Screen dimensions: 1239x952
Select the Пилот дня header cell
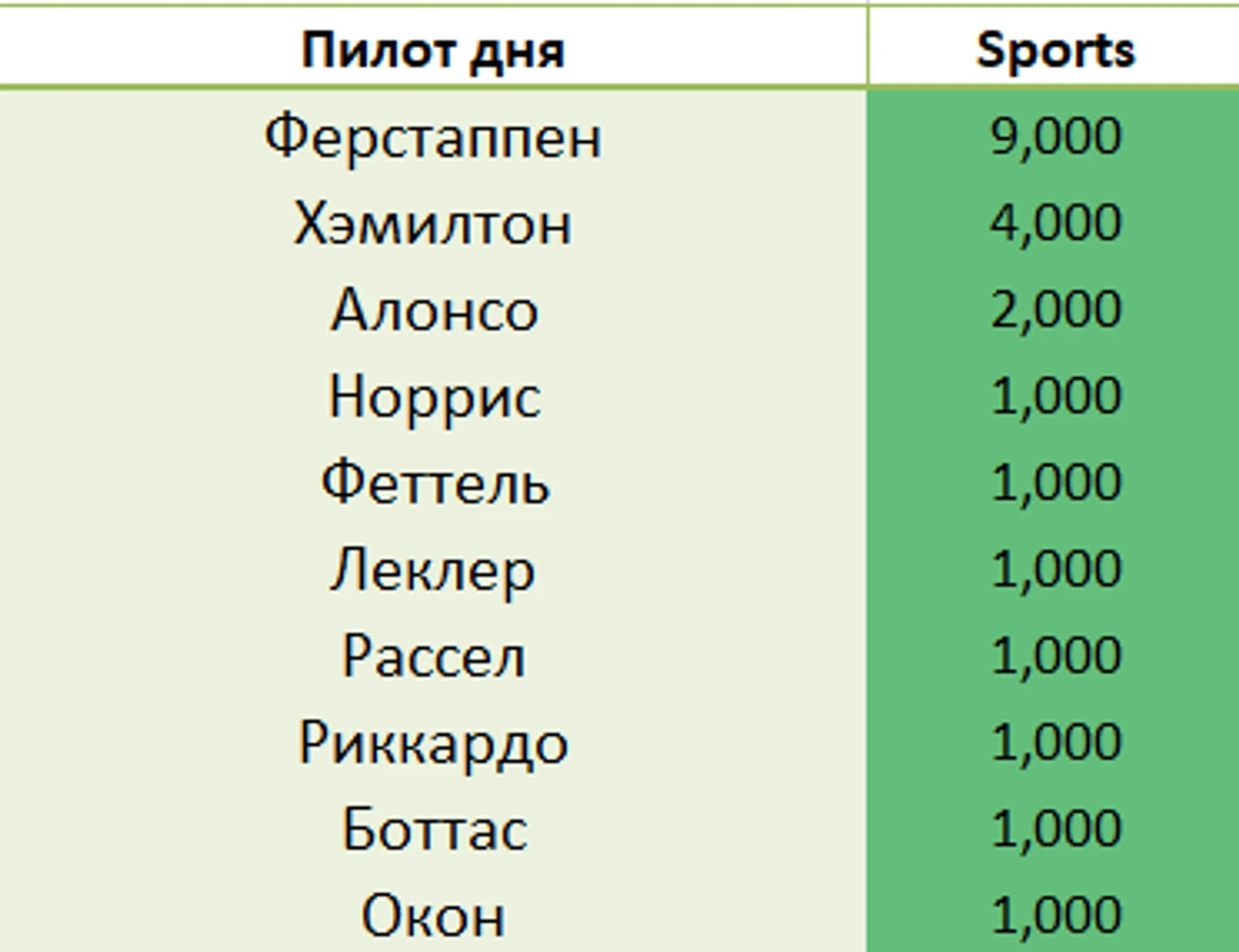[433, 48]
